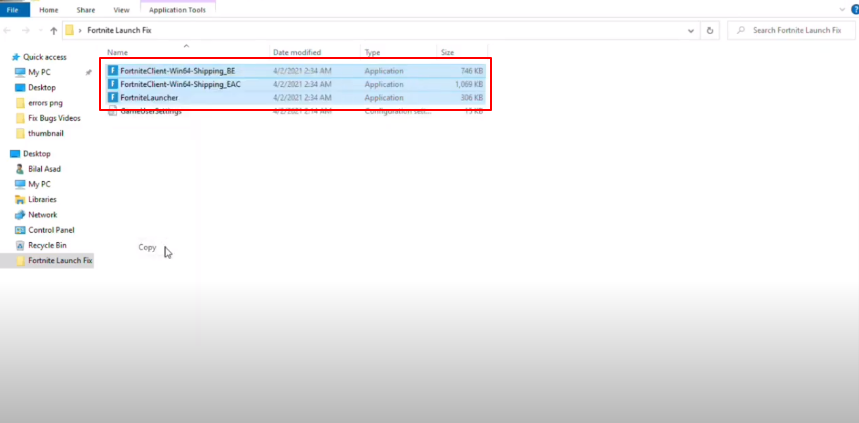The width and height of the screenshot is (859, 423).
Task: Open Quick access in navigation pane
Action: tap(44, 57)
